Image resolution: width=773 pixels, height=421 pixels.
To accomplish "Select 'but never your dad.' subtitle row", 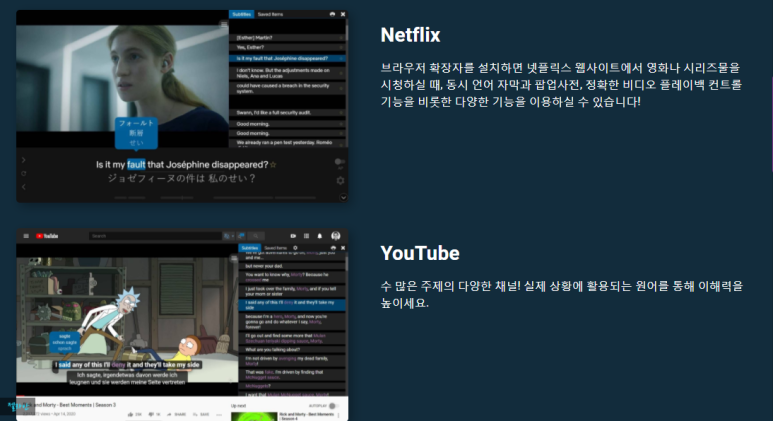I will [292, 266].
